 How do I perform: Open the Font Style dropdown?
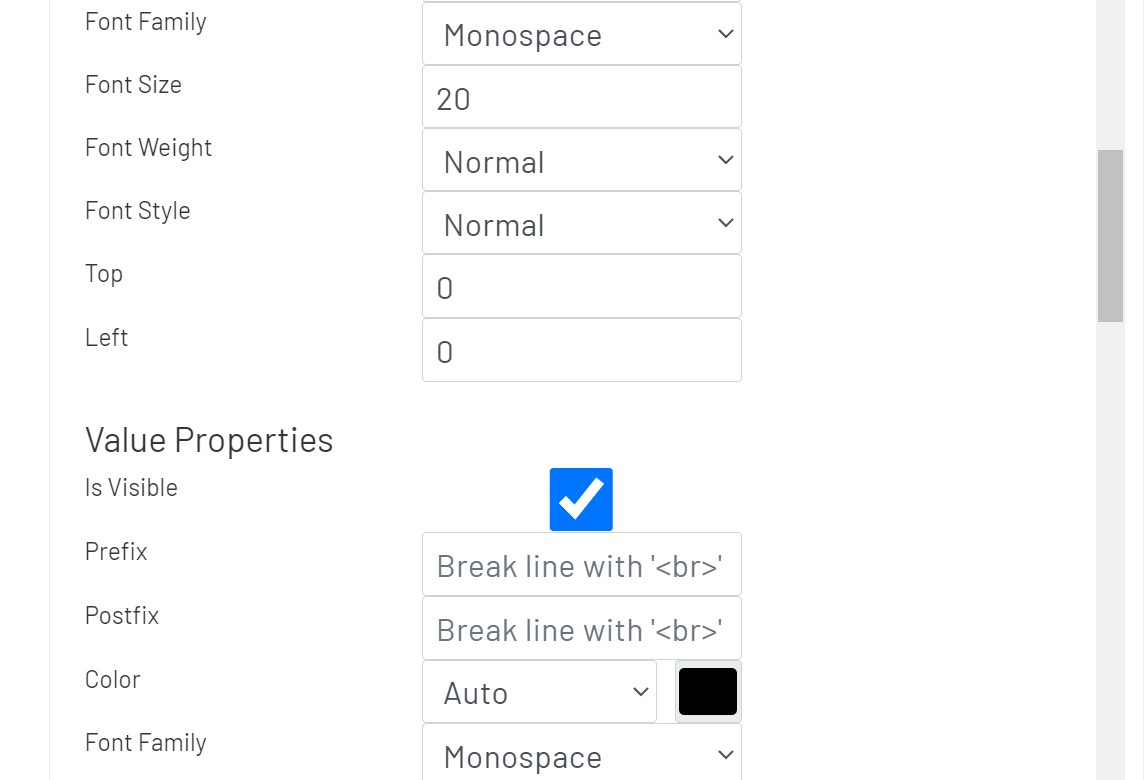click(581, 224)
